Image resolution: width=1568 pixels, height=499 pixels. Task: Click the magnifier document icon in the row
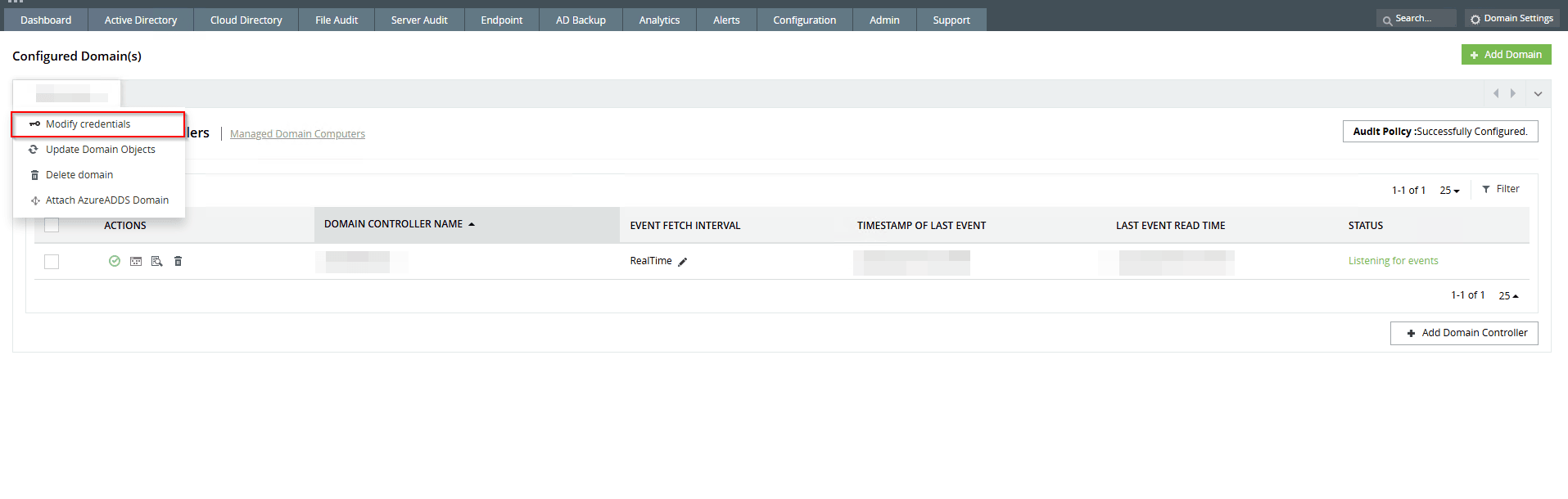[156, 261]
